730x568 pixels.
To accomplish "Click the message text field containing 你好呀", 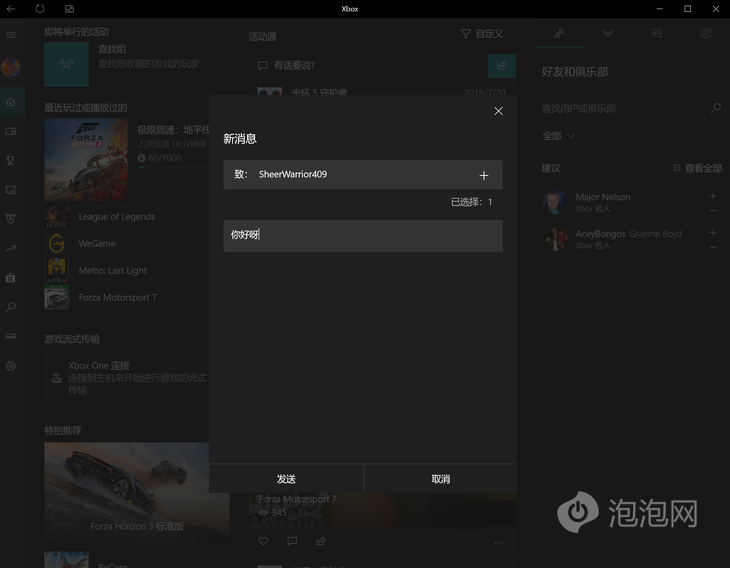I will point(363,236).
